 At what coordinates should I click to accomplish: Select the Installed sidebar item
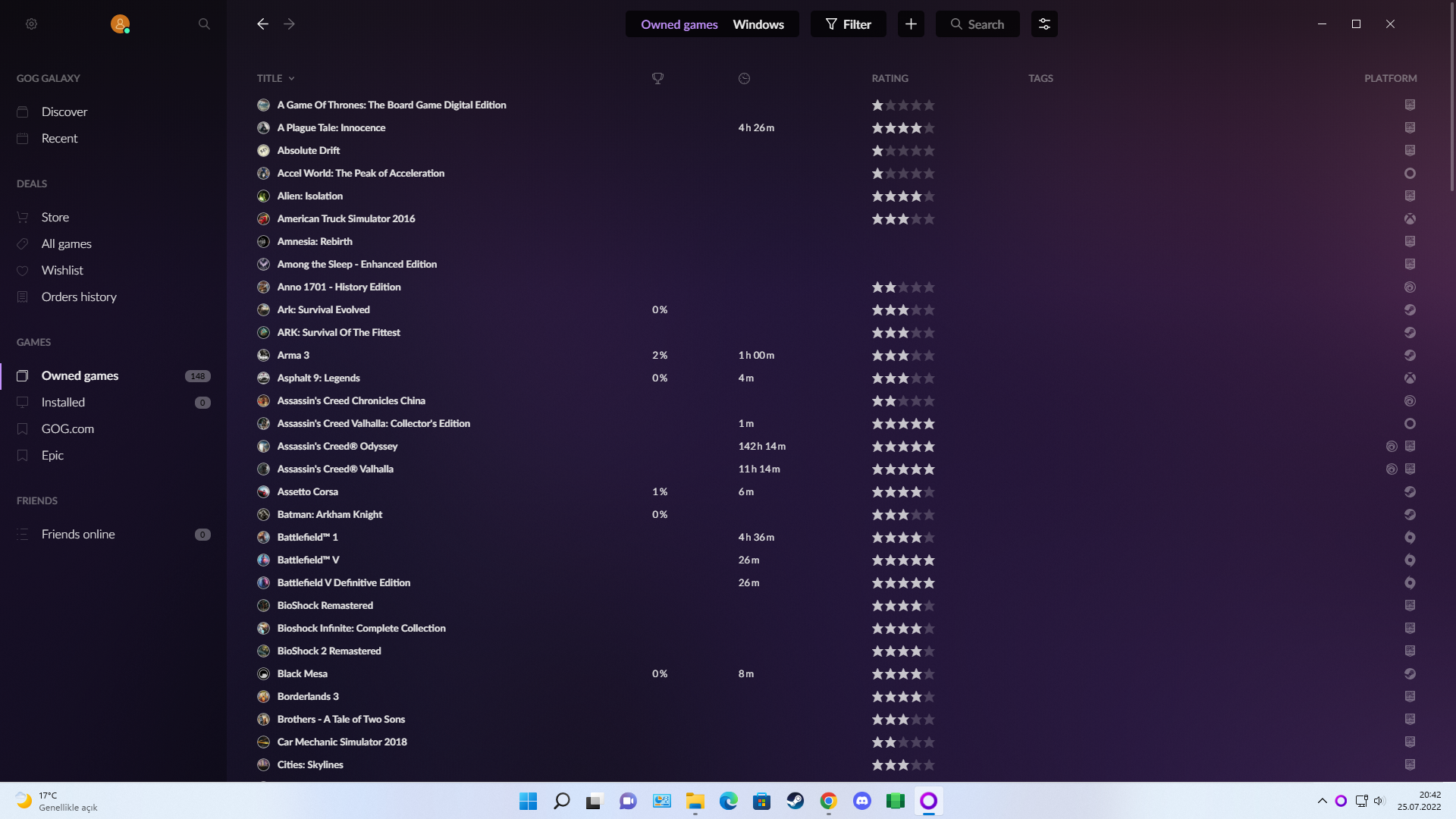tap(63, 402)
